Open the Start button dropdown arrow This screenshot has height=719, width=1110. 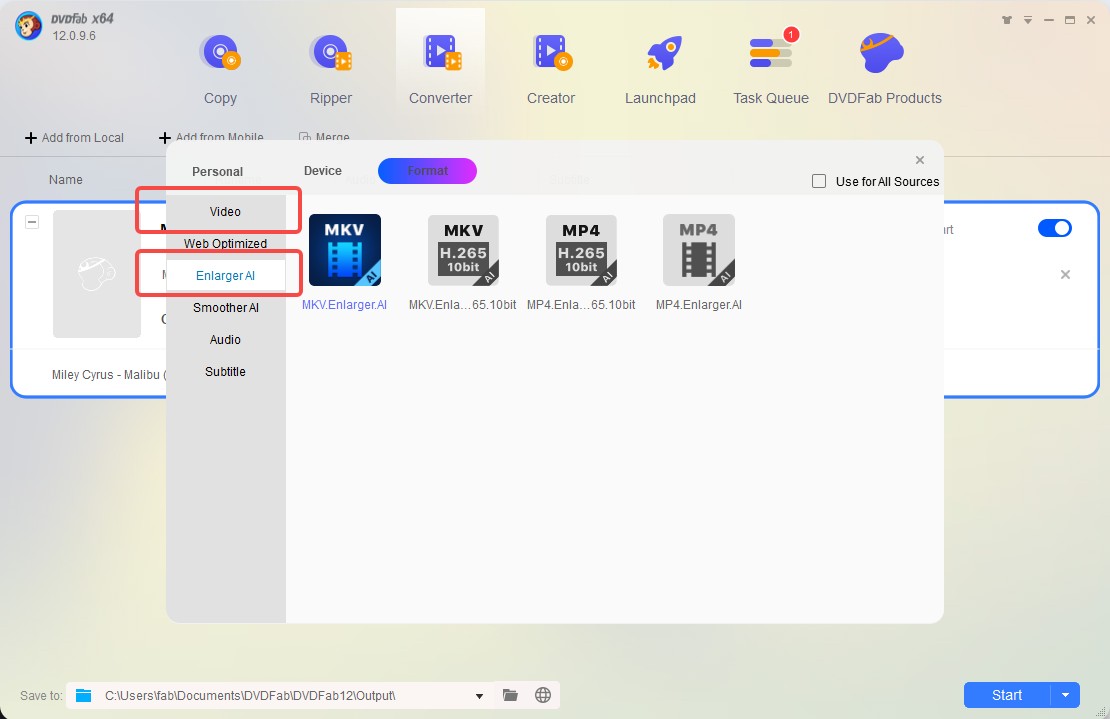pos(1065,695)
